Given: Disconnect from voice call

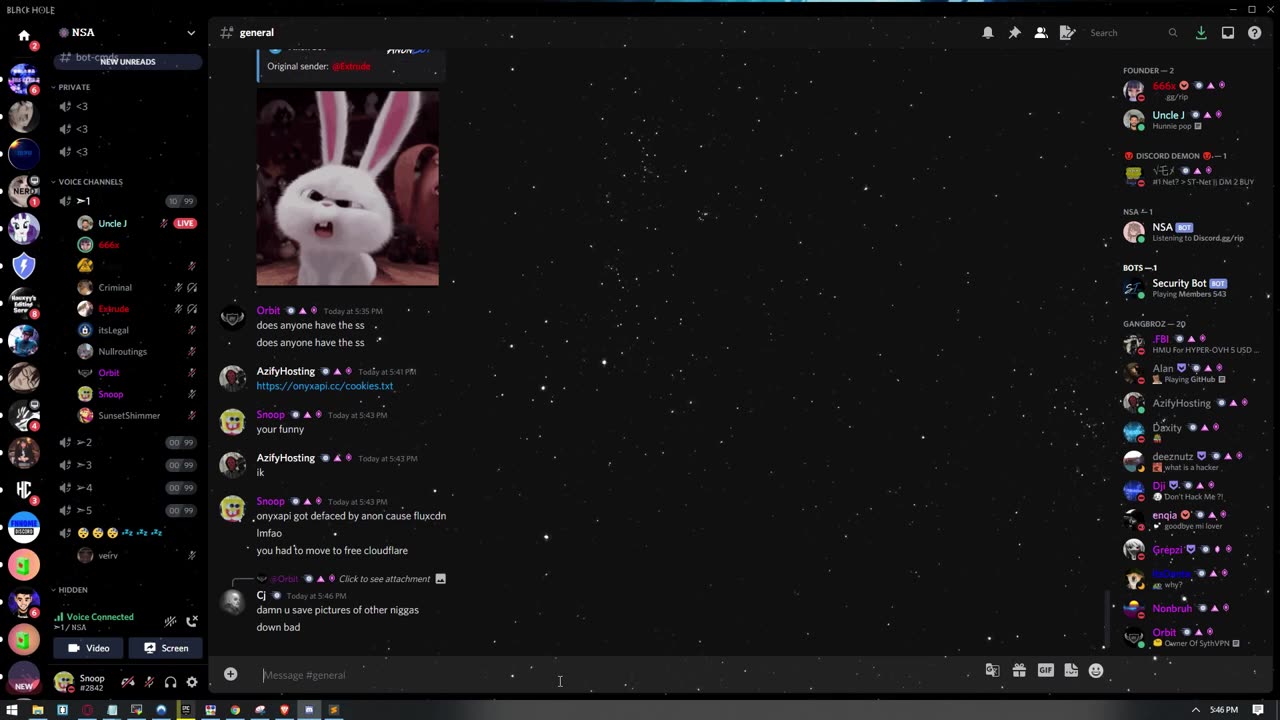Looking at the screenshot, I should coord(192,621).
